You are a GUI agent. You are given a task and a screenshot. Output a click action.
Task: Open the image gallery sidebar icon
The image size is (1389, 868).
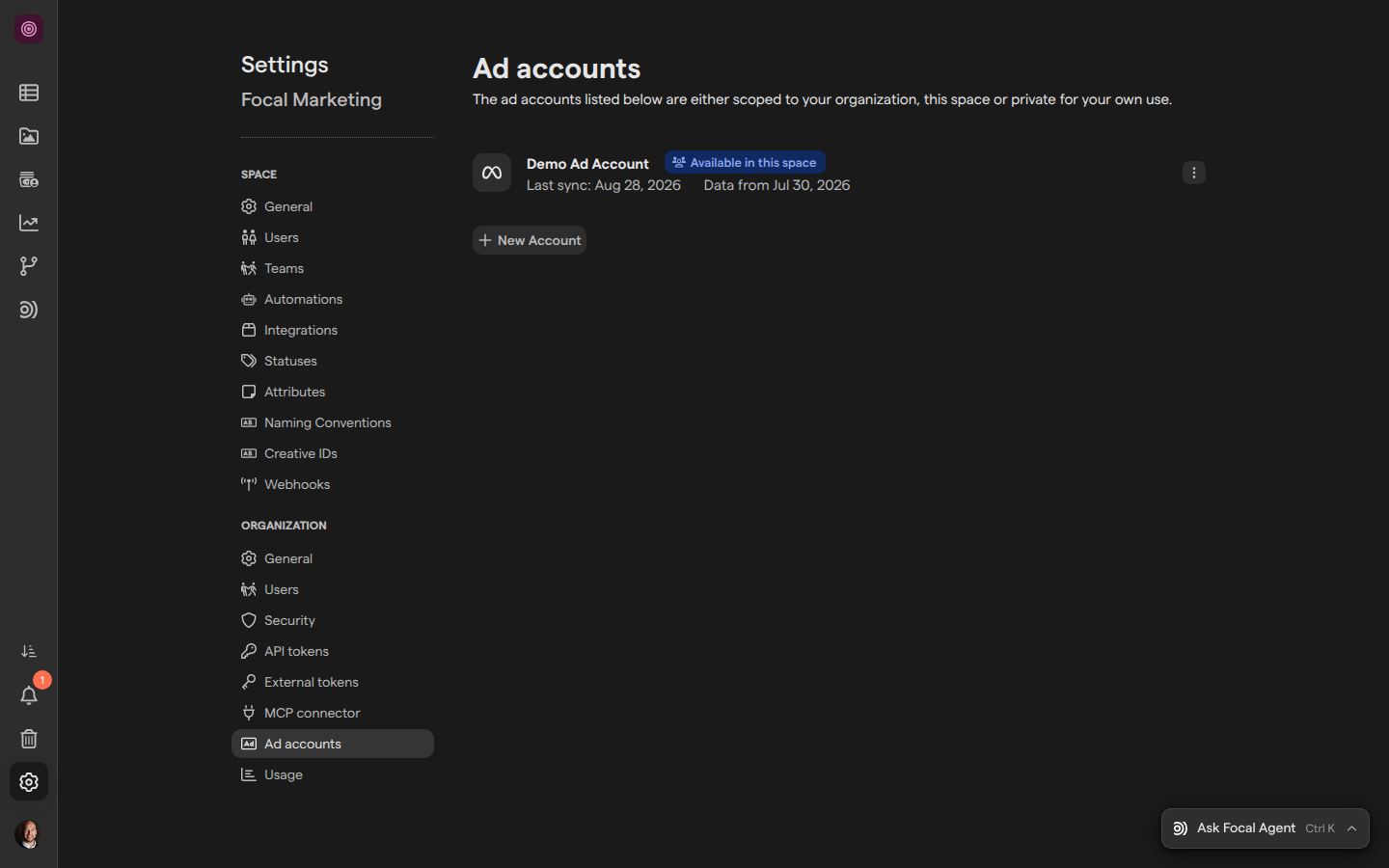pos(29,136)
